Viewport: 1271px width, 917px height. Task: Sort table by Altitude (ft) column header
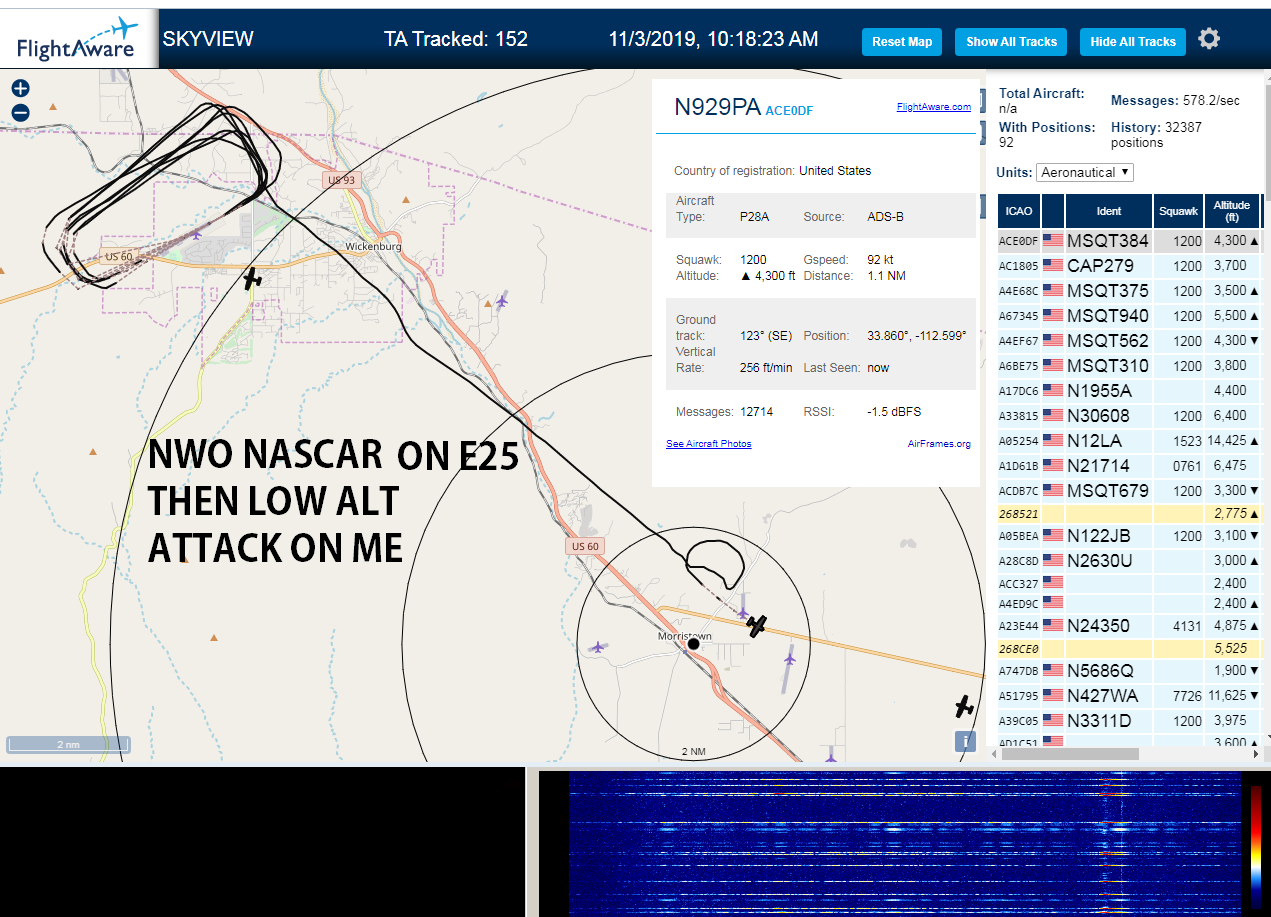click(1232, 211)
